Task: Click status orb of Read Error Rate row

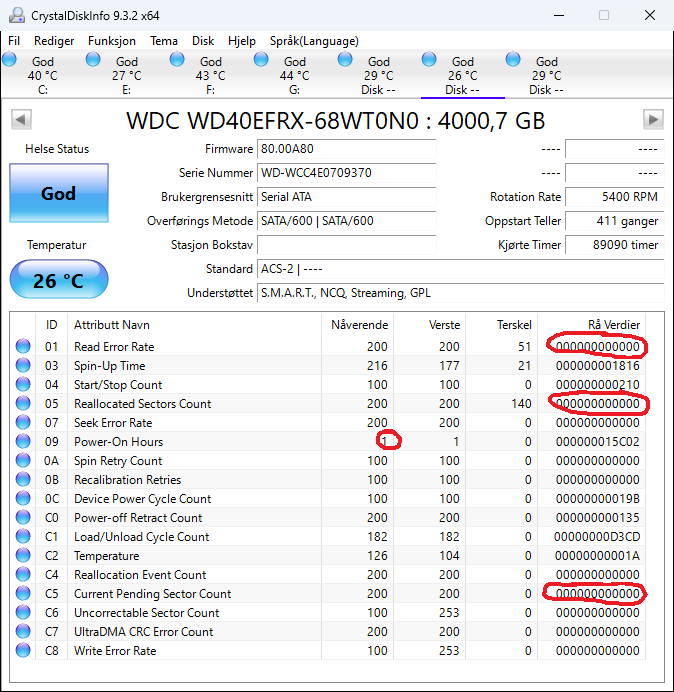Action: [x=23, y=346]
